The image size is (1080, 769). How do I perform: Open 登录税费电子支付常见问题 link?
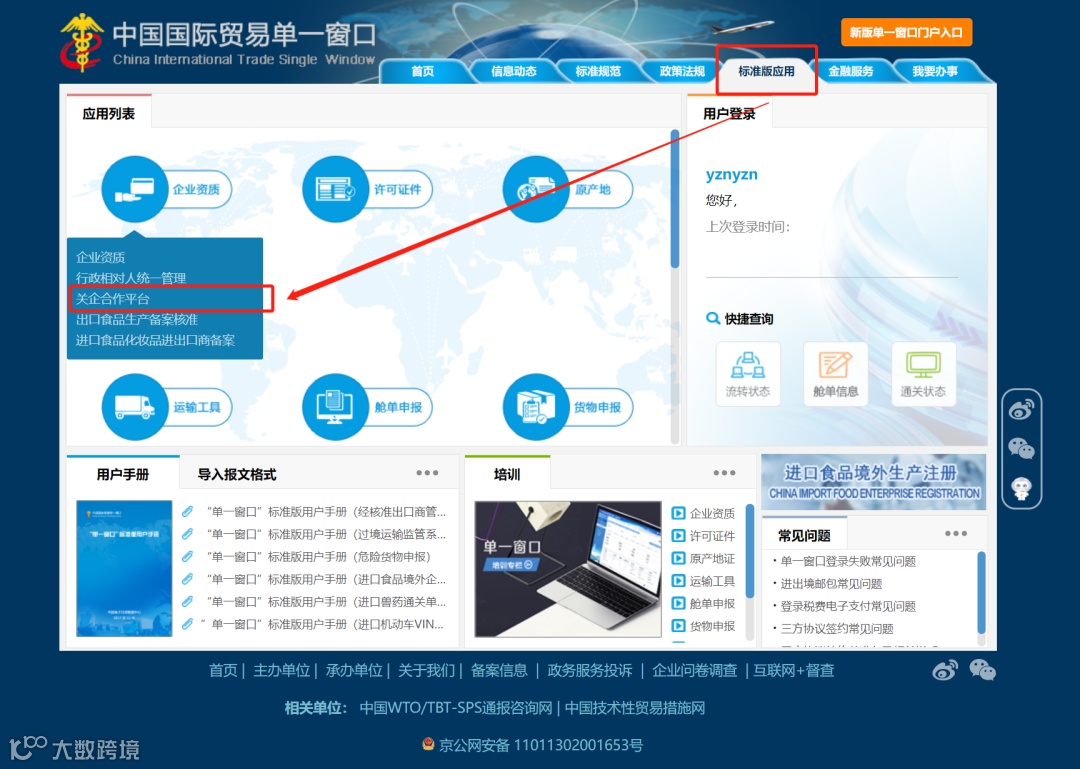848,606
